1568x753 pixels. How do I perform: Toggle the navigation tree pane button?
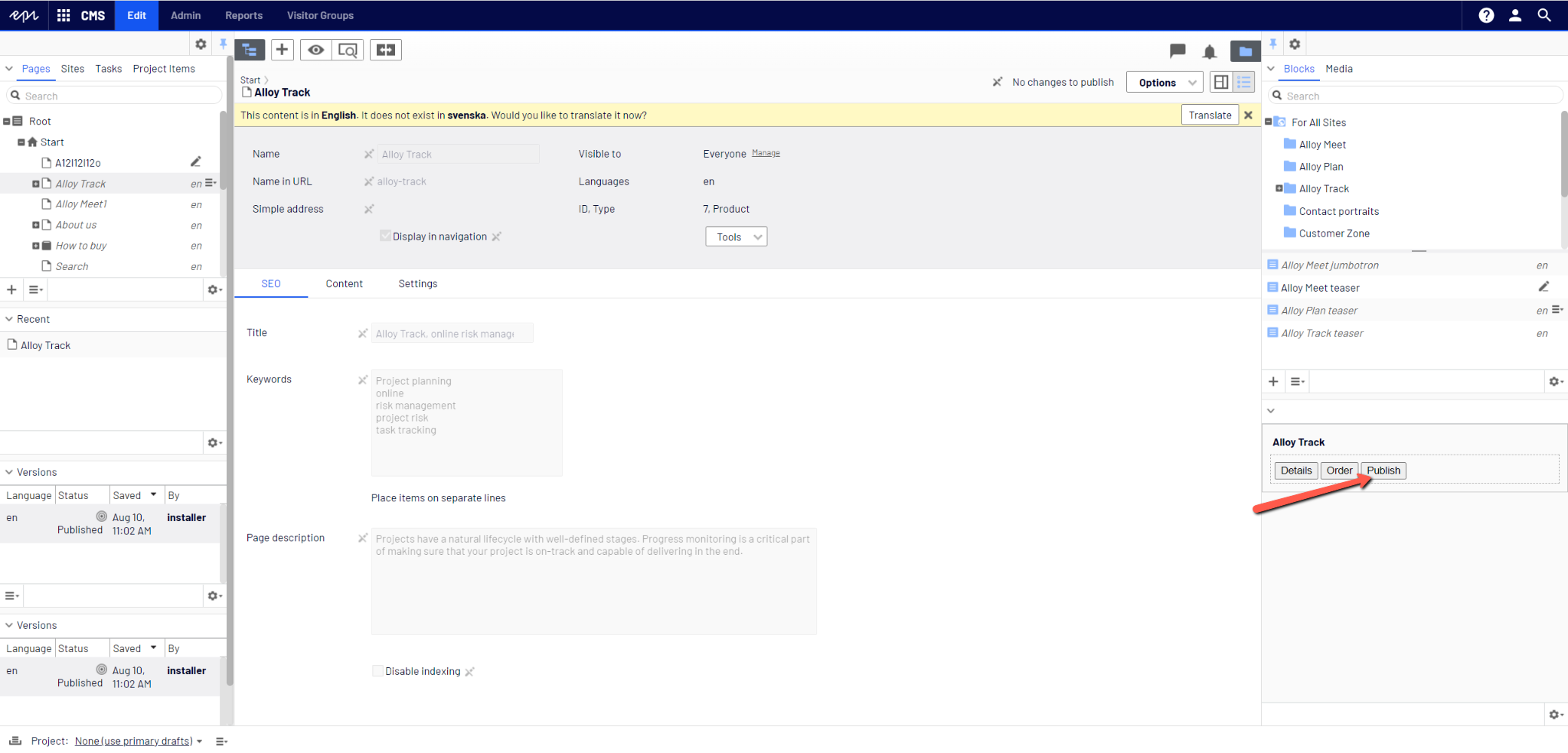250,50
